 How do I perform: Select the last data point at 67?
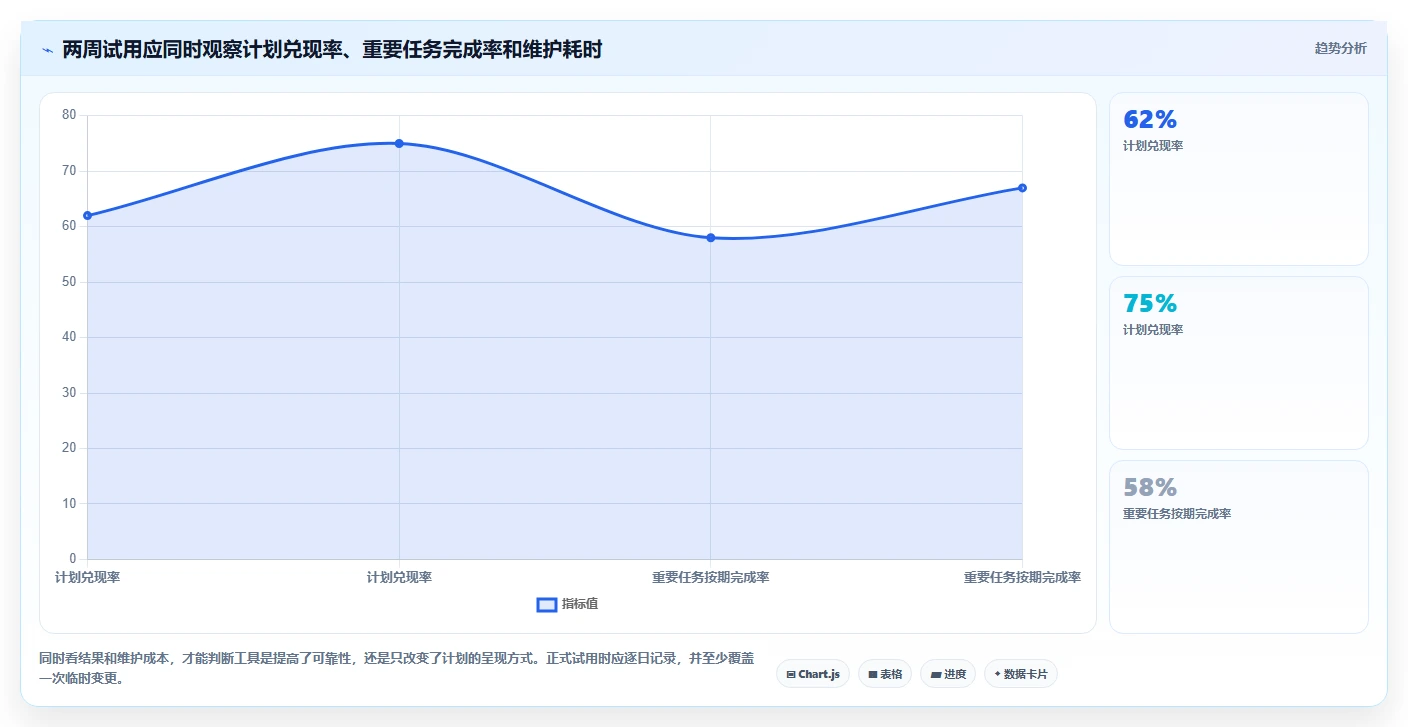pyautogui.click(x=1022, y=188)
